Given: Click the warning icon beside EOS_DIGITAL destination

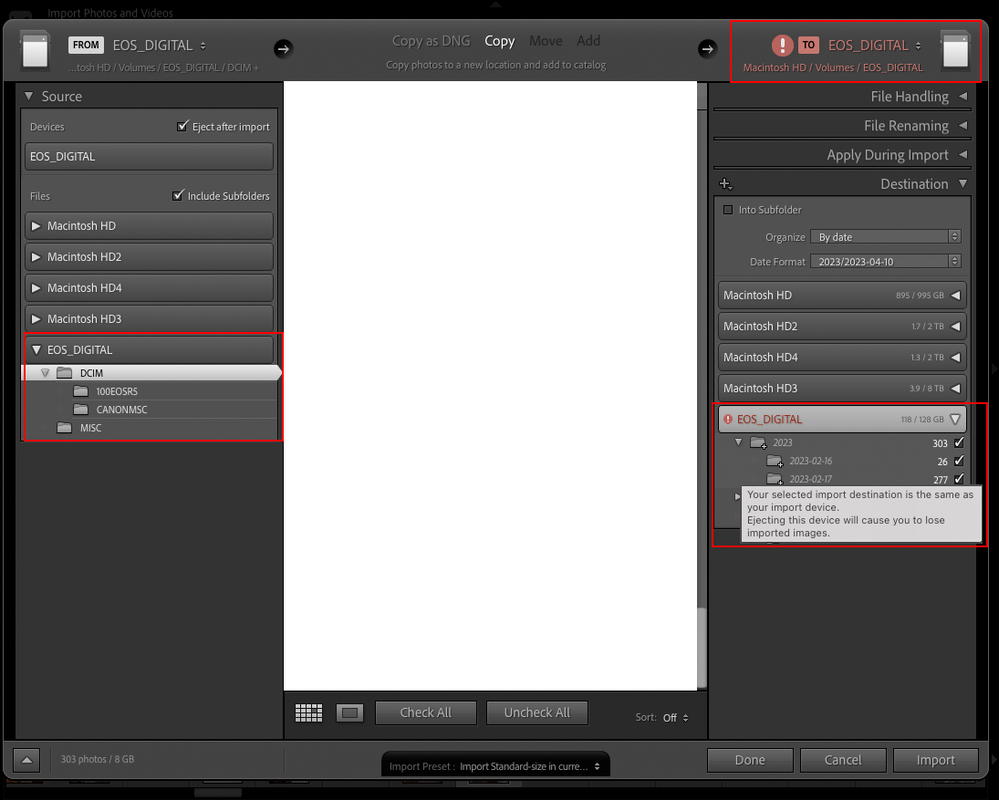Looking at the screenshot, I should pyautogui.click(x=727, y=419).
